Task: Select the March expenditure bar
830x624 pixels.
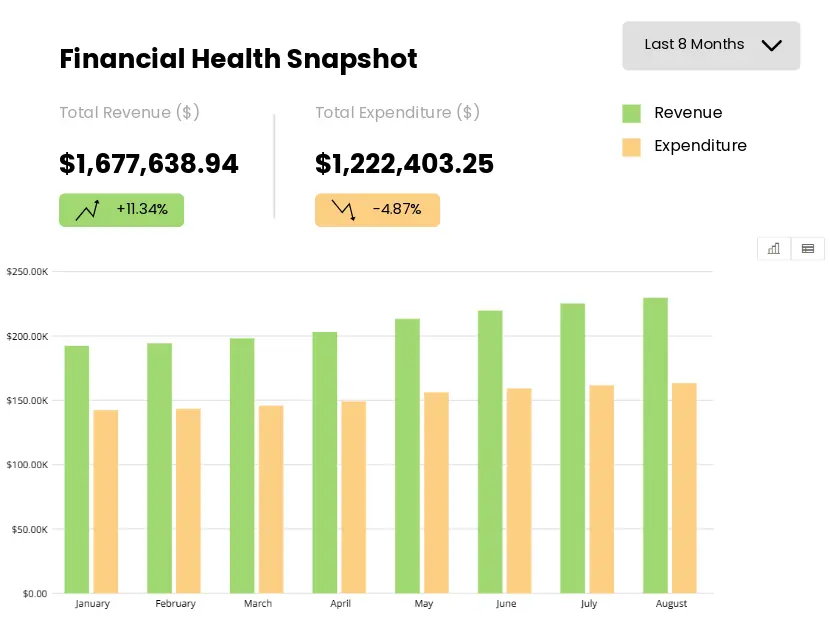Action: click(271, 499)
